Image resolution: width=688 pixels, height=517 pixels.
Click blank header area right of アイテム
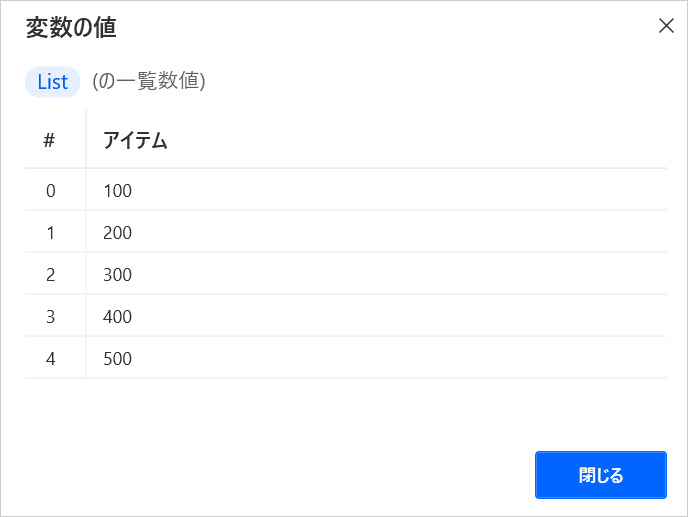tap(420, 141)
